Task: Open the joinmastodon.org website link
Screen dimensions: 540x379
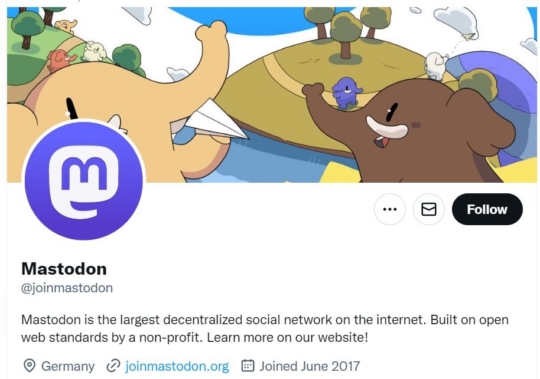Action: pyautogui.click(x=177, y=366)
